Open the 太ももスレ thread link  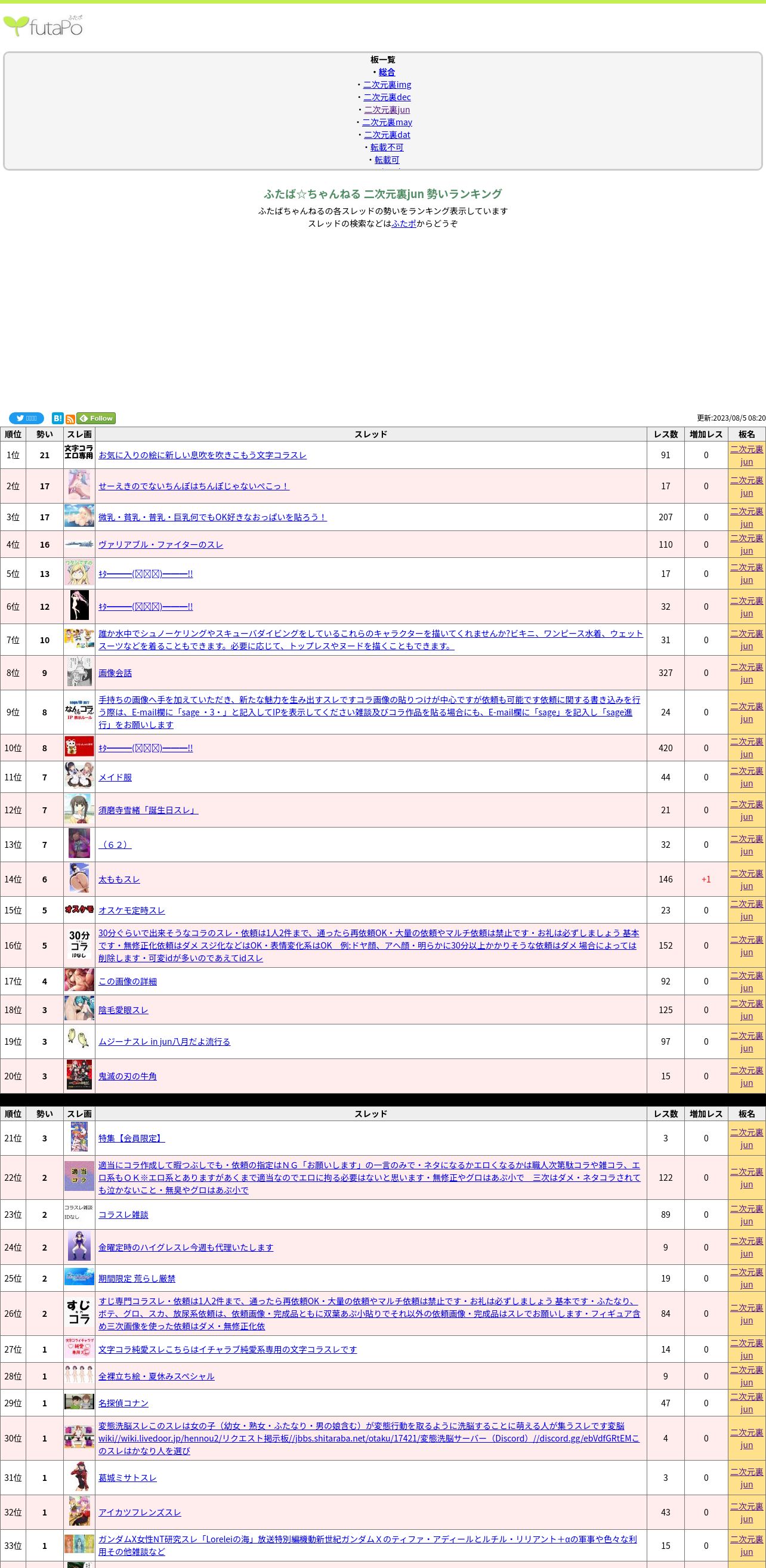pos(119,879)
